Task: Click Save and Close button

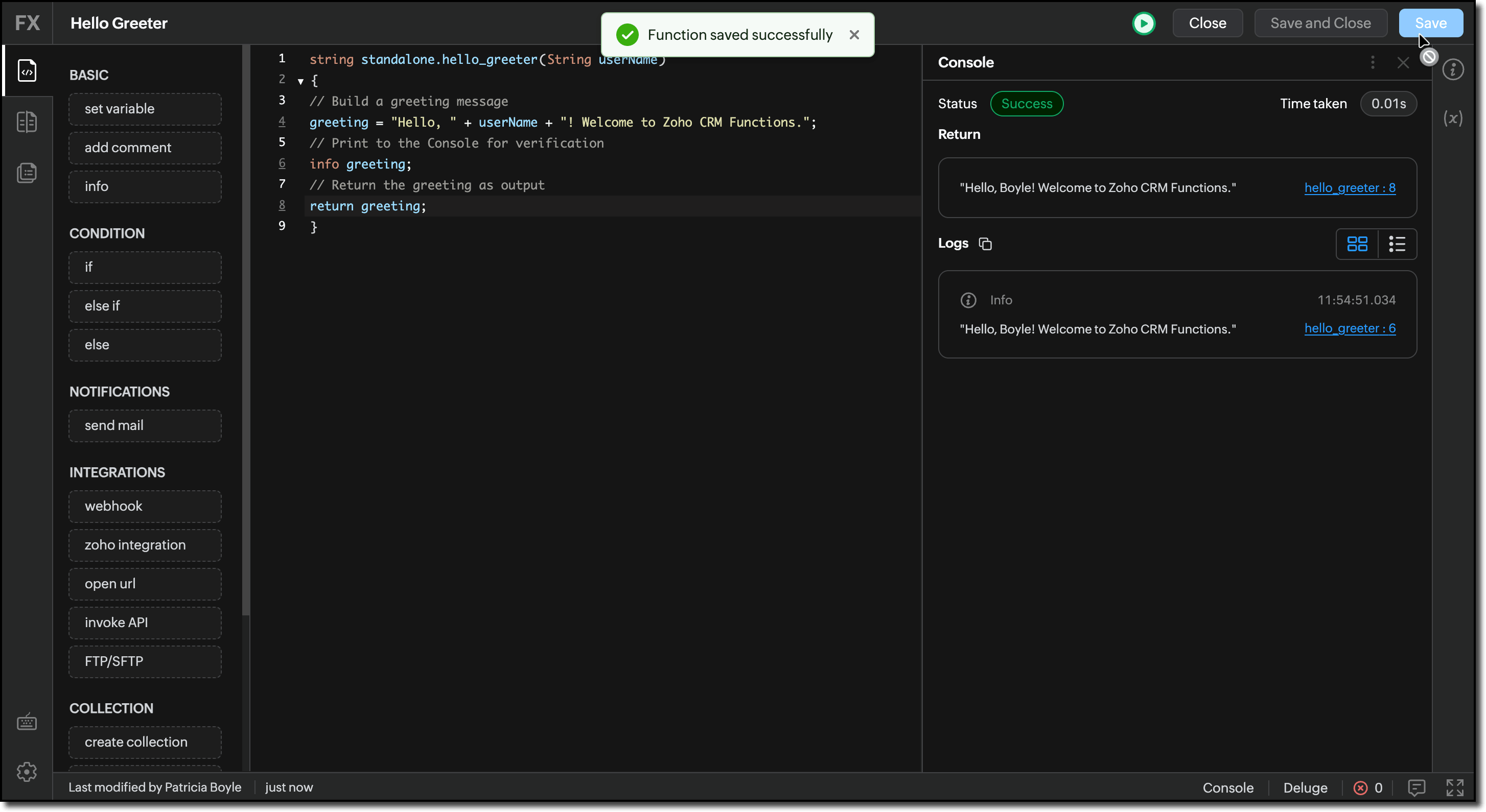Action: click(x=1320, y=23)
